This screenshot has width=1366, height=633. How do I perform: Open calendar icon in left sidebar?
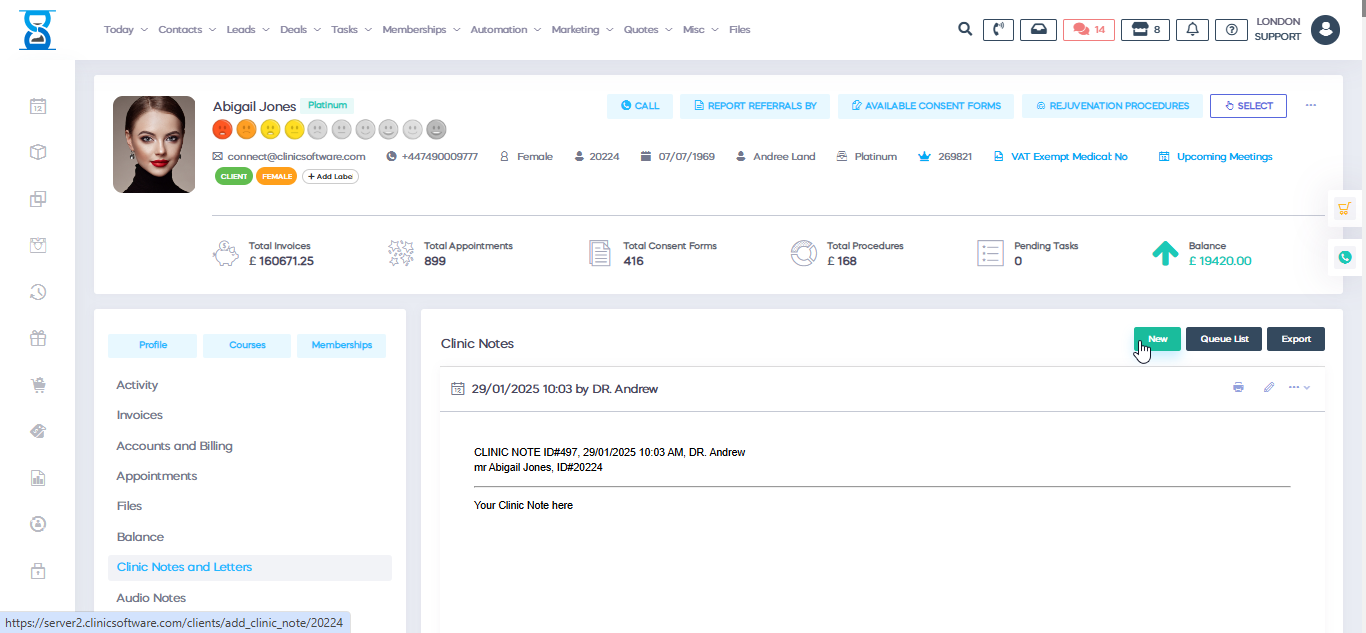[x=38, y=106]
